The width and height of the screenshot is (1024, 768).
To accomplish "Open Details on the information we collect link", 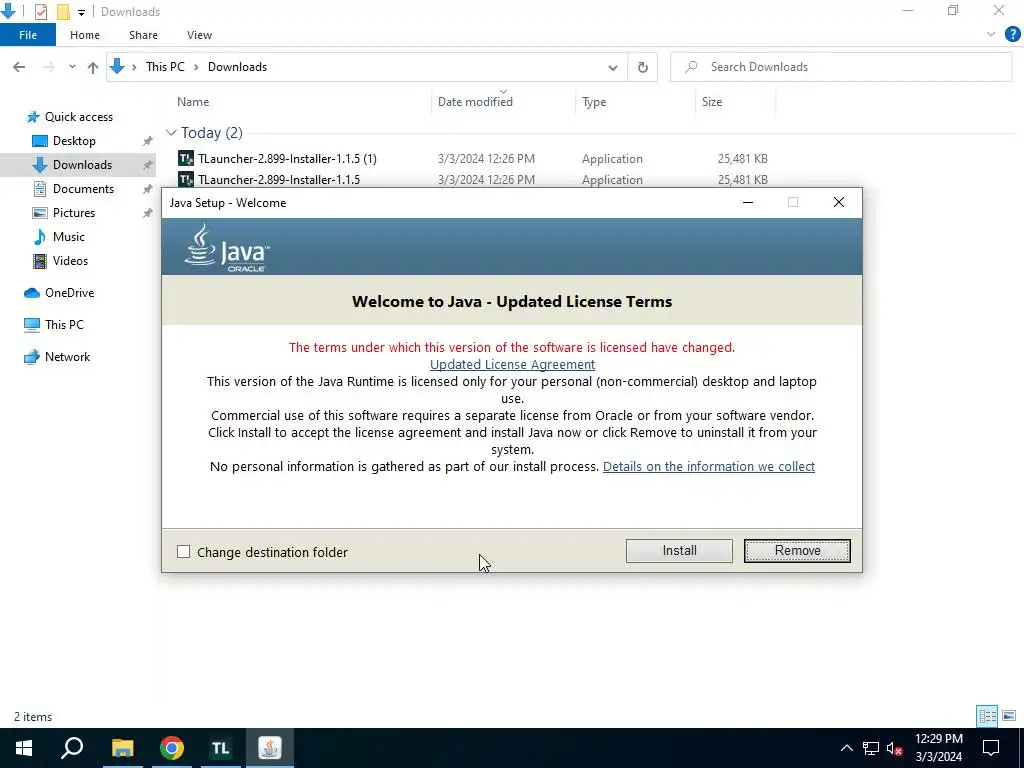I will [709, 466].
